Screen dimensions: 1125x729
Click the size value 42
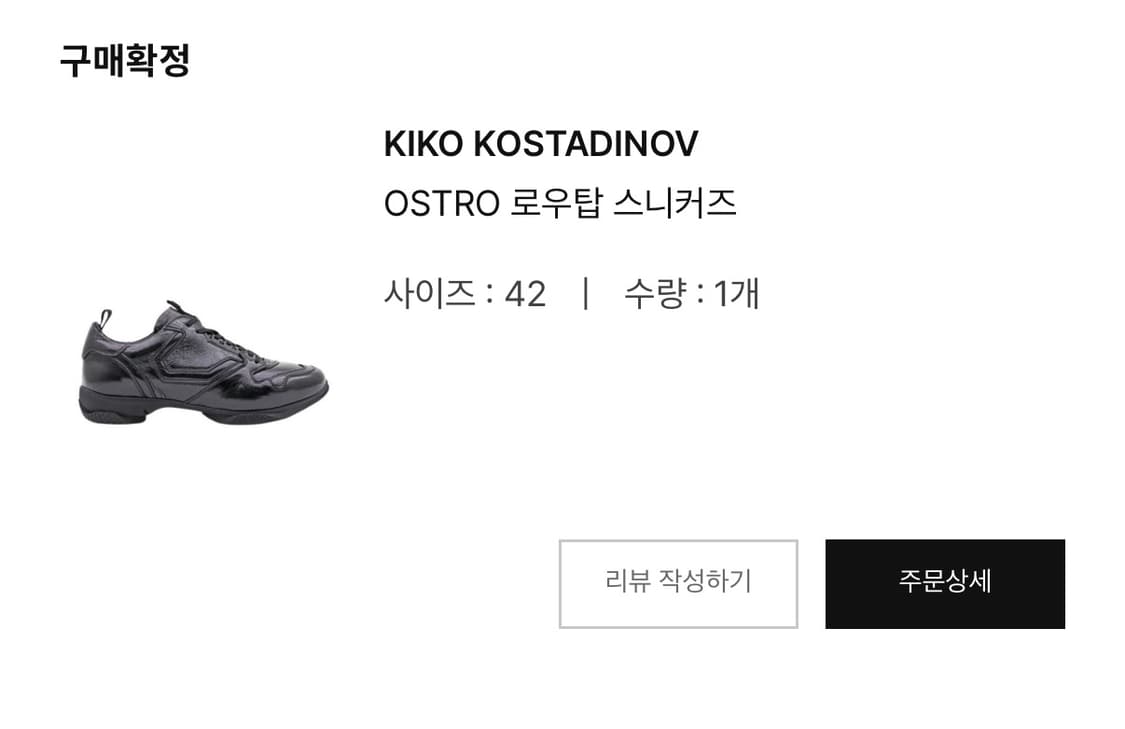(525, 294)
